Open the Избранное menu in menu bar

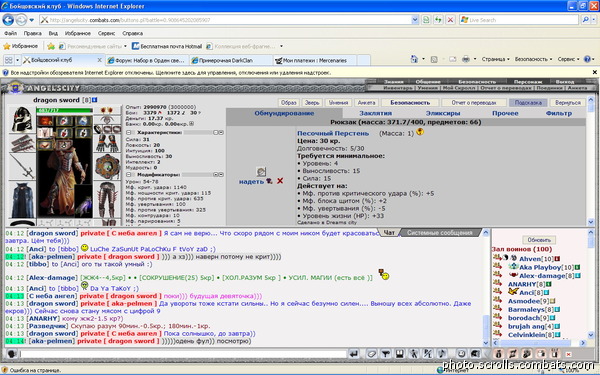[78, 33]
